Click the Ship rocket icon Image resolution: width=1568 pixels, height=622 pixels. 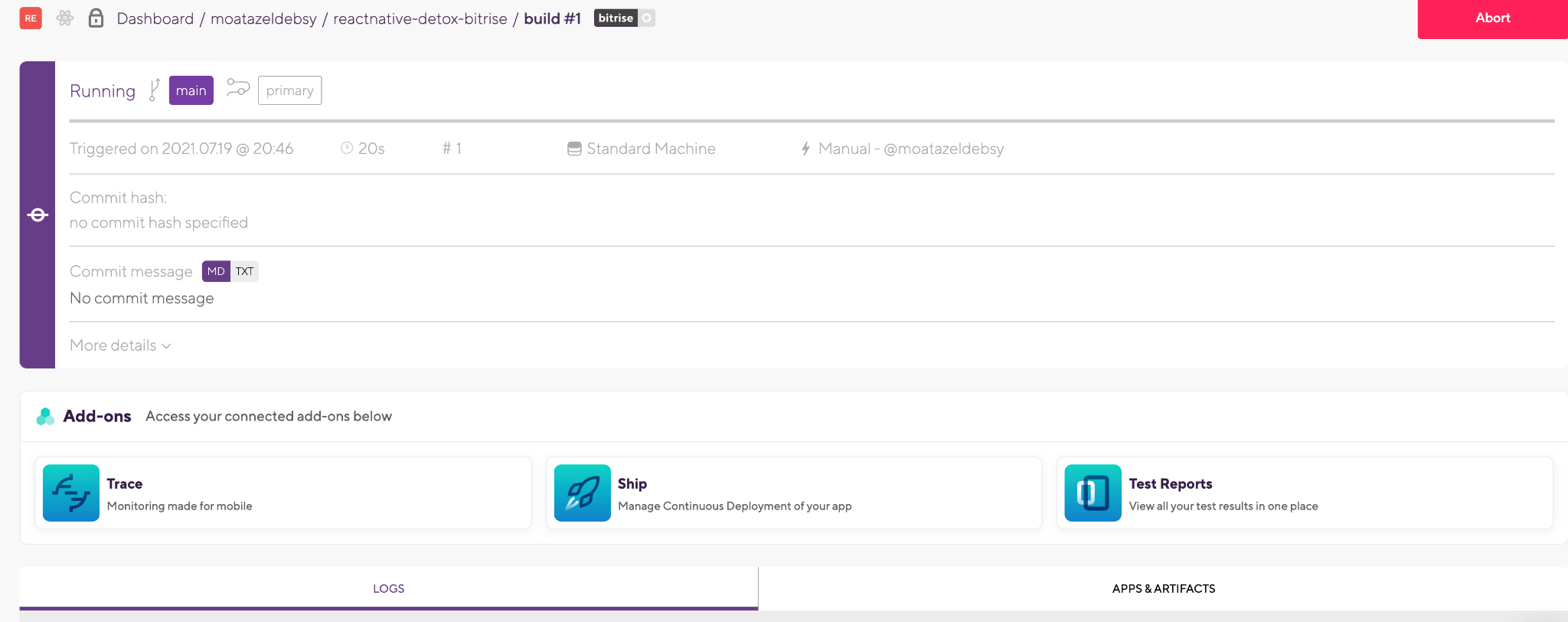click(582, 493)
